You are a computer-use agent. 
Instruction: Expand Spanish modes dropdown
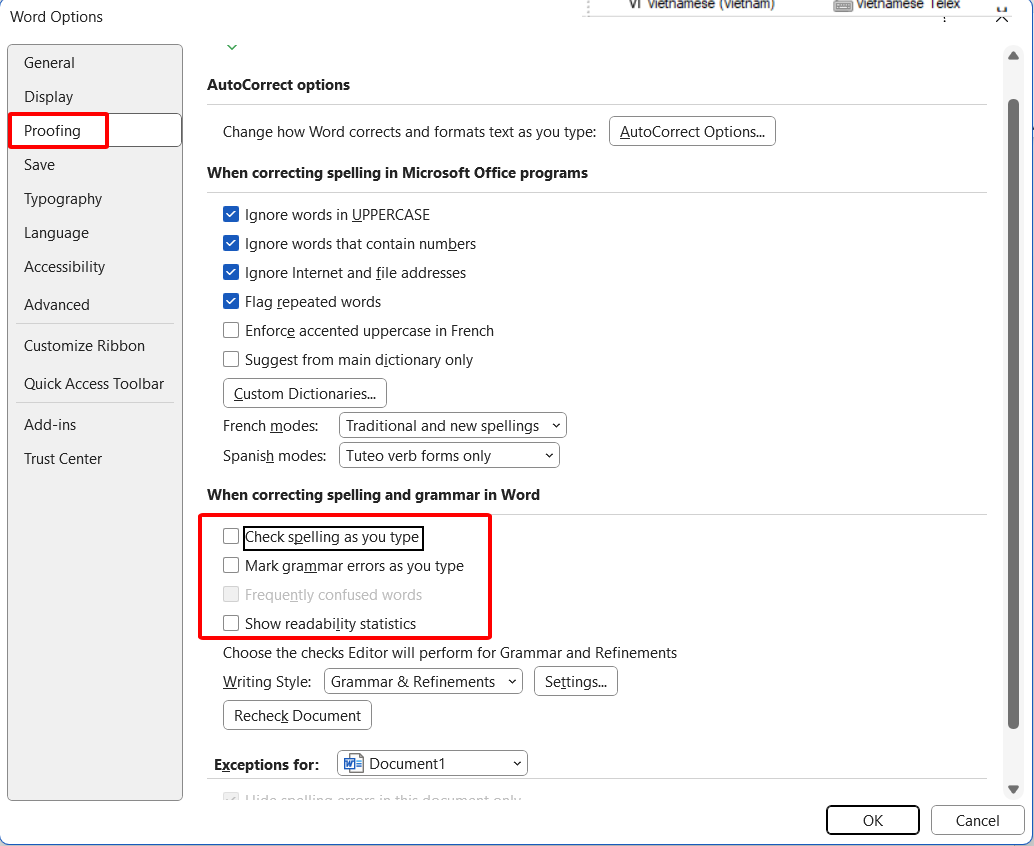click(449, 456)
